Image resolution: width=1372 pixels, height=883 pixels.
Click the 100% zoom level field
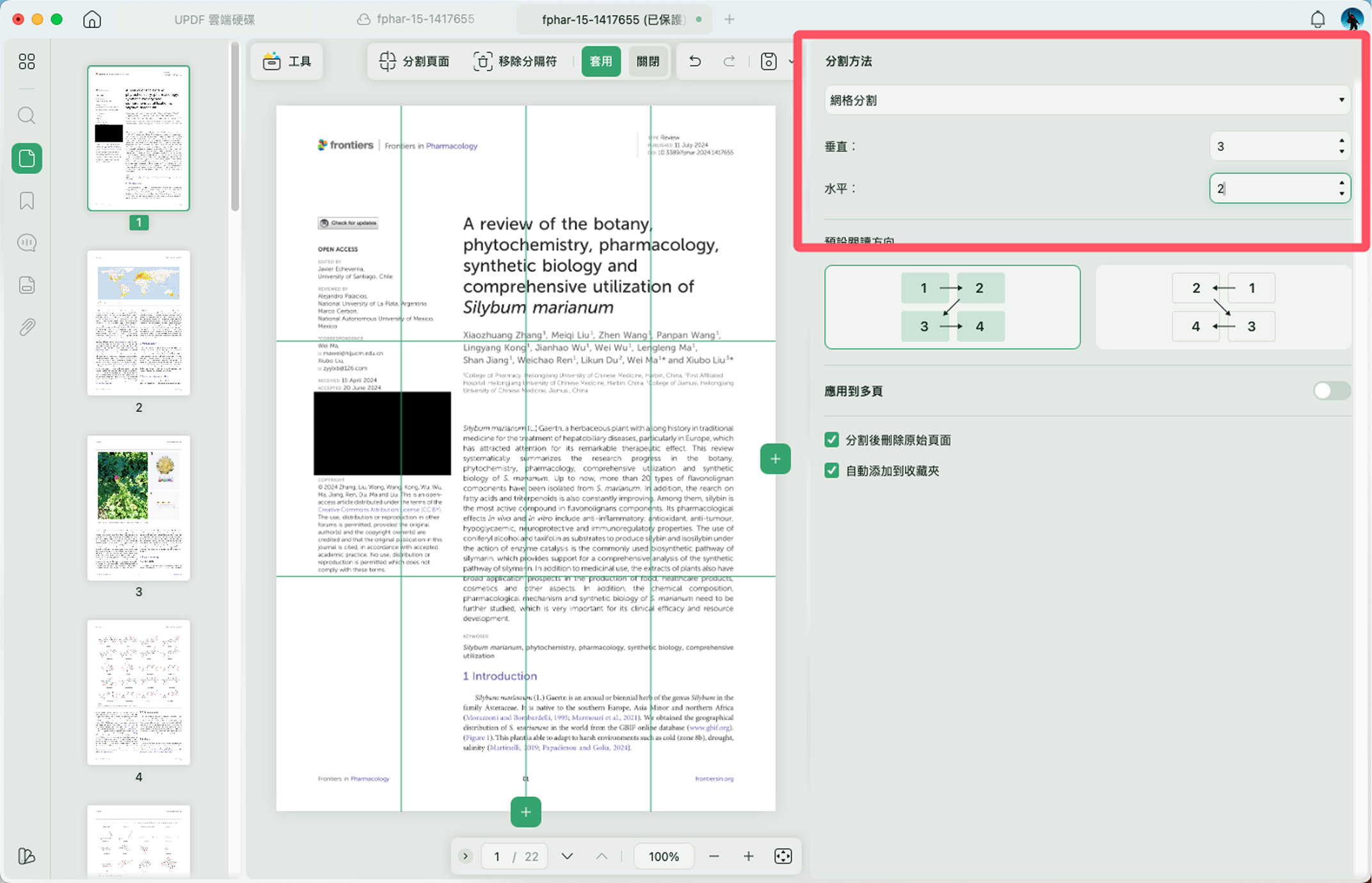(664, 856)
